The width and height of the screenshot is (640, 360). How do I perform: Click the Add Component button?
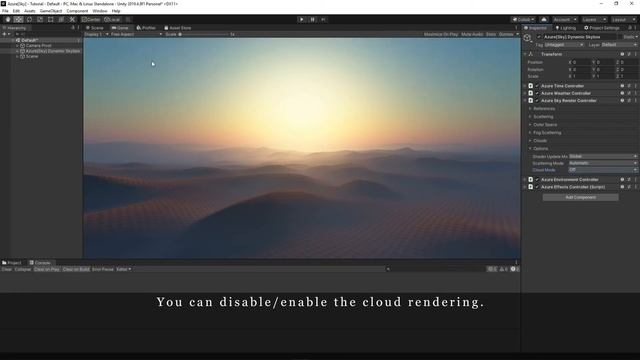pyautogui.click(x=580, y=198)
